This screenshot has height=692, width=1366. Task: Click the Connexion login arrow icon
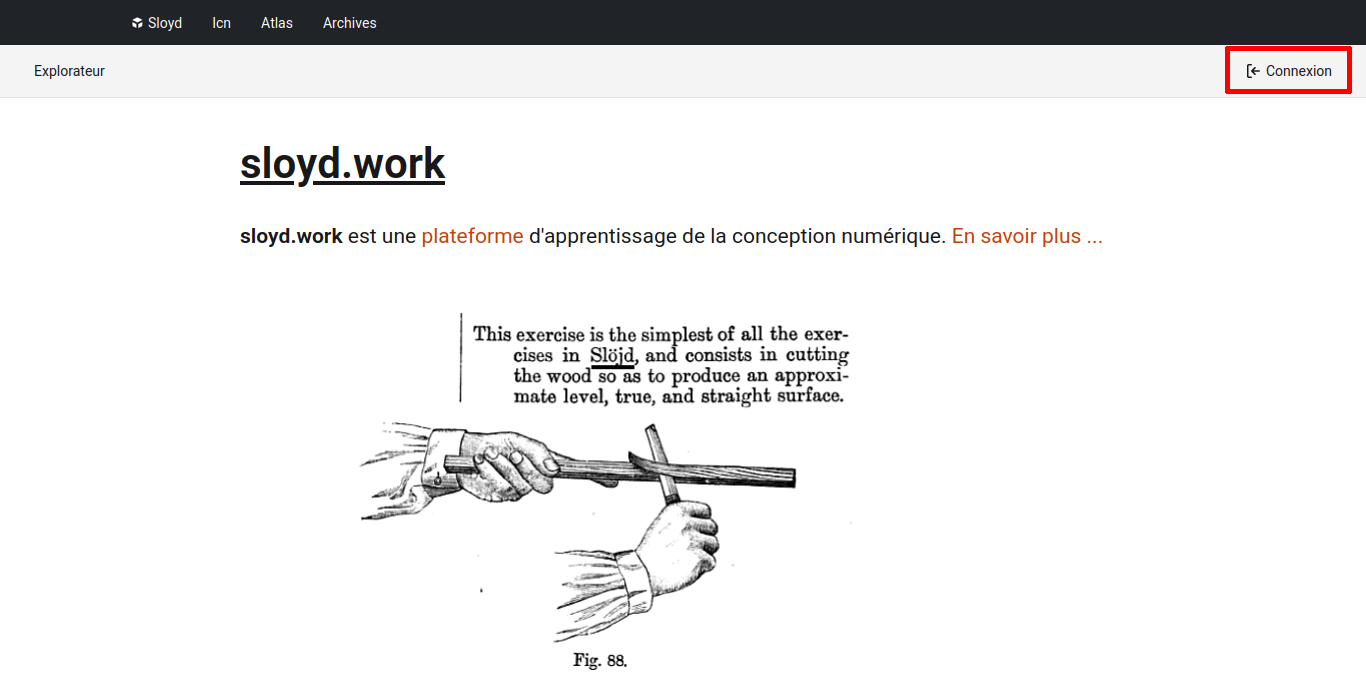coord(1252,71)
